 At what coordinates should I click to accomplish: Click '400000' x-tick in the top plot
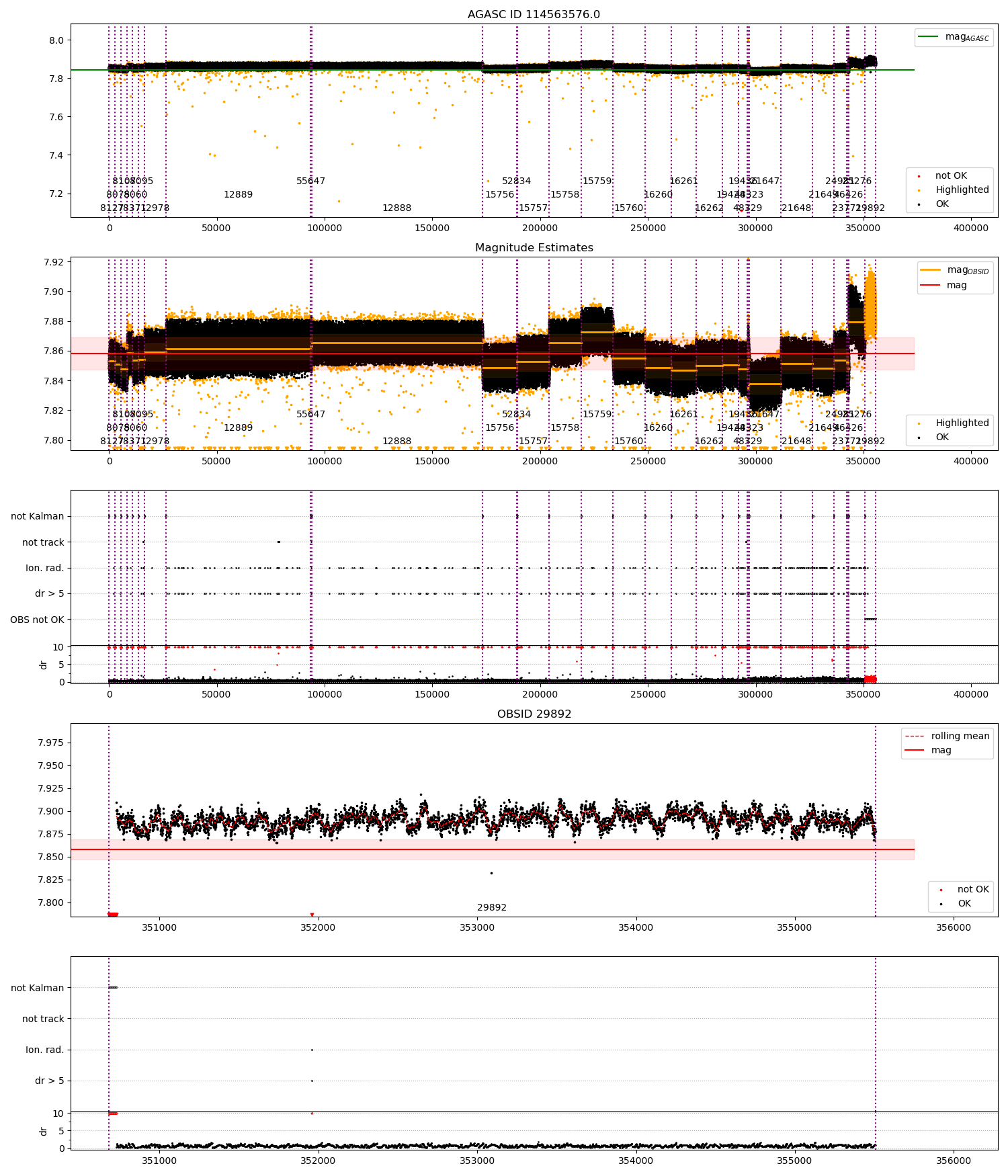[971, 228]
